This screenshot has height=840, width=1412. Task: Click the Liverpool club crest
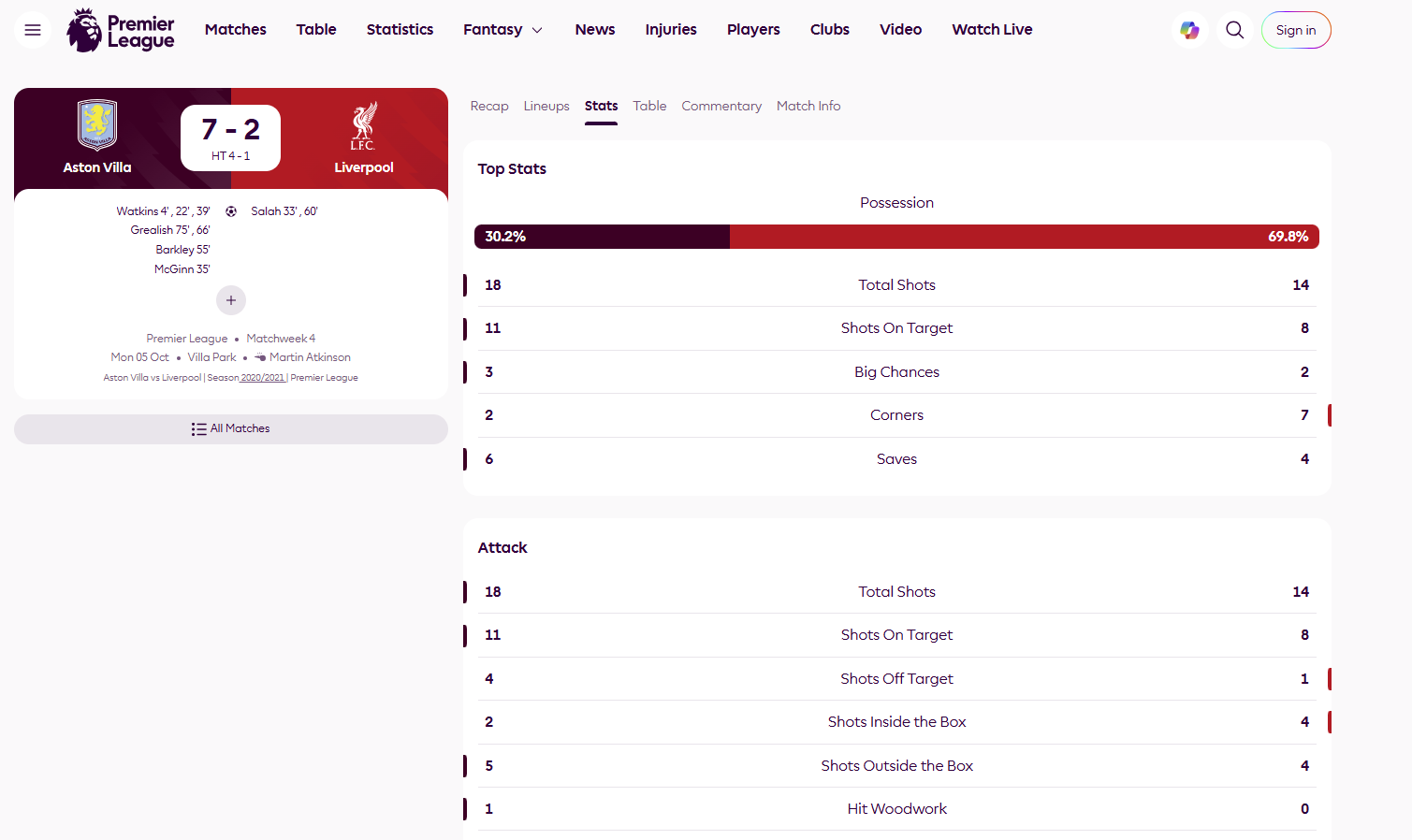364,126
